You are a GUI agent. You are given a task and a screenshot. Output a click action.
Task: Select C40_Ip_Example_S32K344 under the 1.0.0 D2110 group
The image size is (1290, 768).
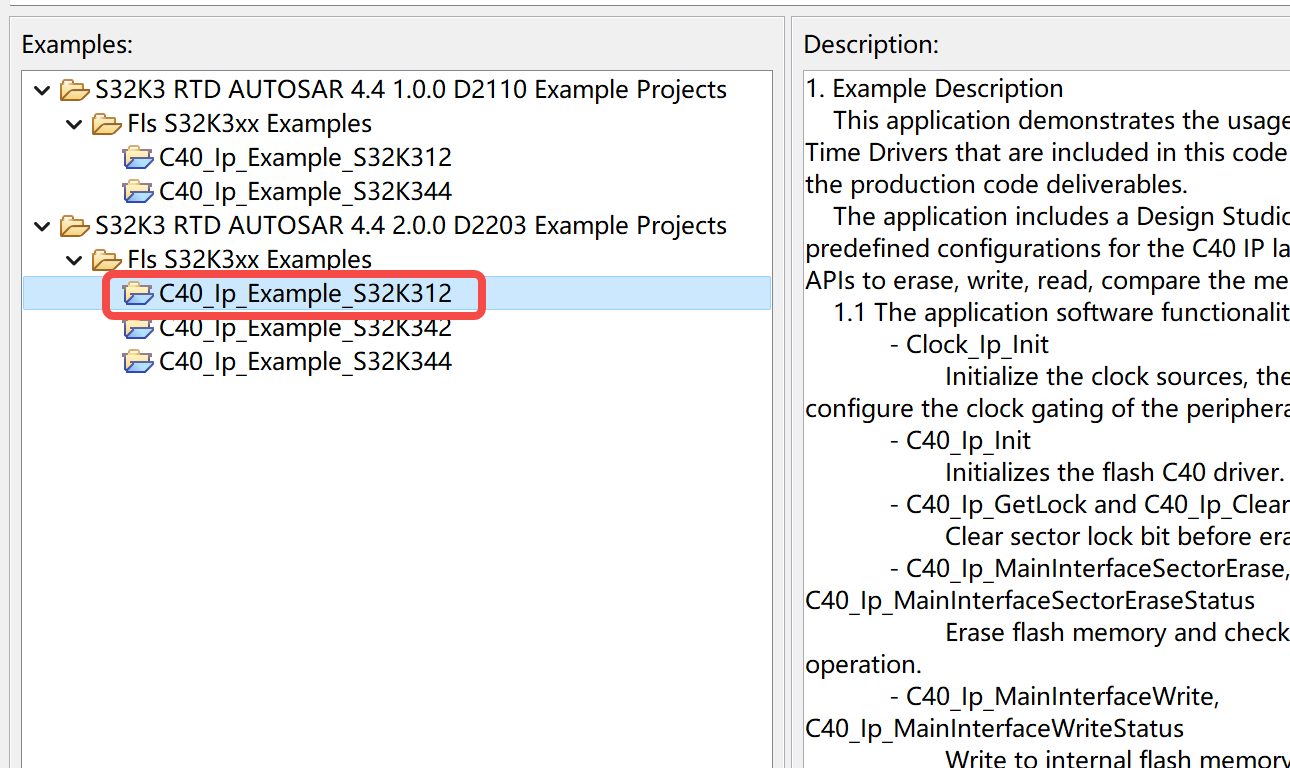pos(305,192)
